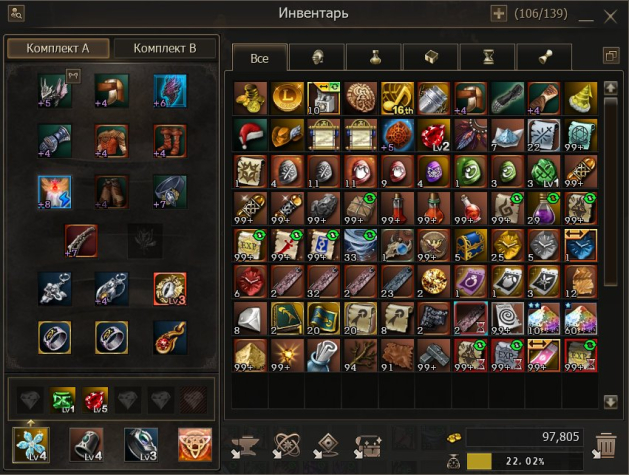Toggle the small costume icon on the helmet slot
This screenshot has width=629, height=475.
click(73, 76)
